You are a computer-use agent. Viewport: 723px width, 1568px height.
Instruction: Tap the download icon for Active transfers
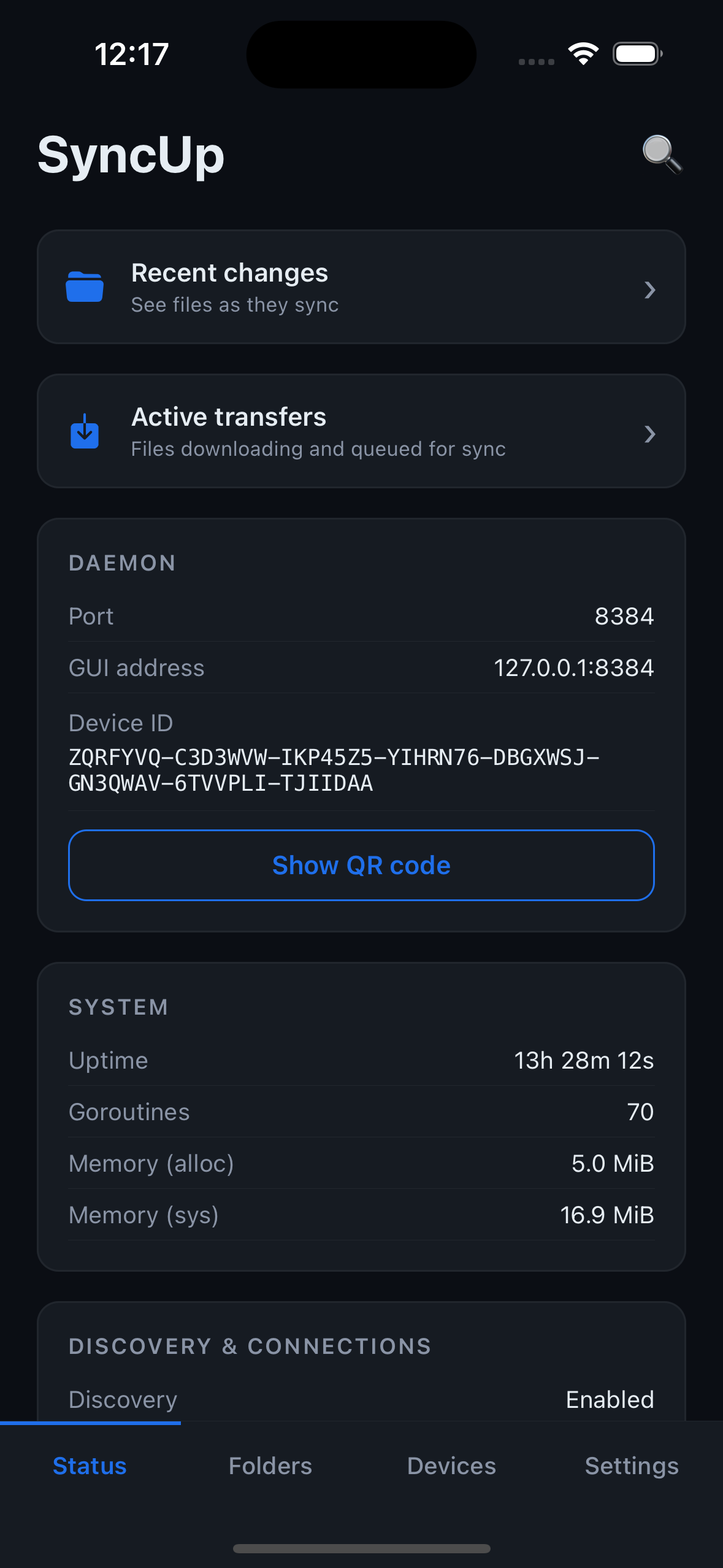pos(85,431)
